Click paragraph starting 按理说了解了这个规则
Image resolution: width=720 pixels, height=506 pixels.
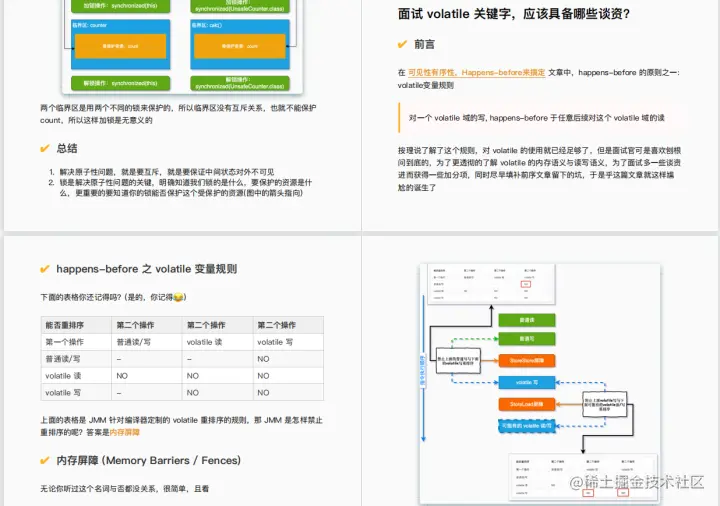coord(539,169)
